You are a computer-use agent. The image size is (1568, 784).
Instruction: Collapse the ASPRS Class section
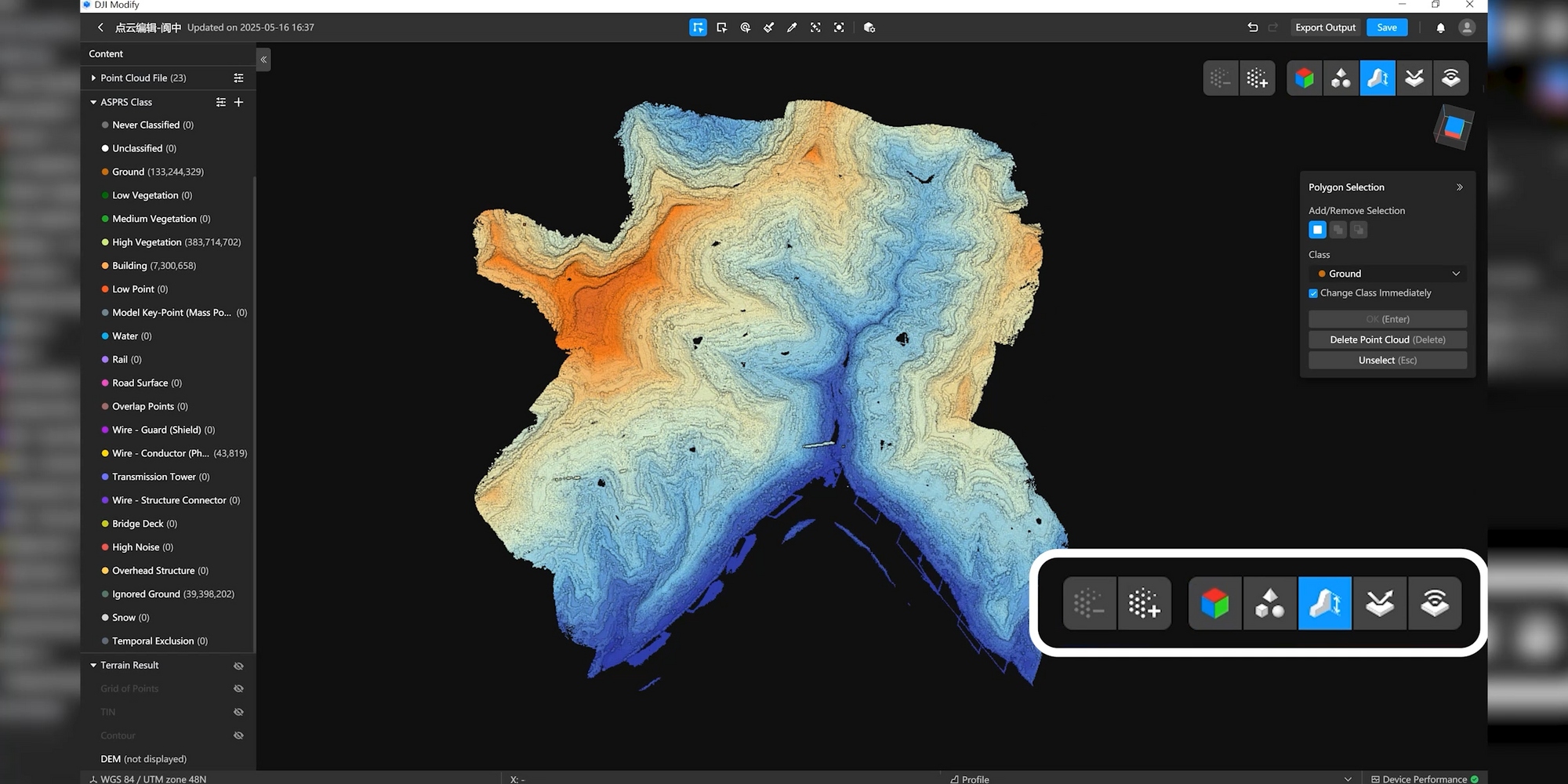coord(93,102)
